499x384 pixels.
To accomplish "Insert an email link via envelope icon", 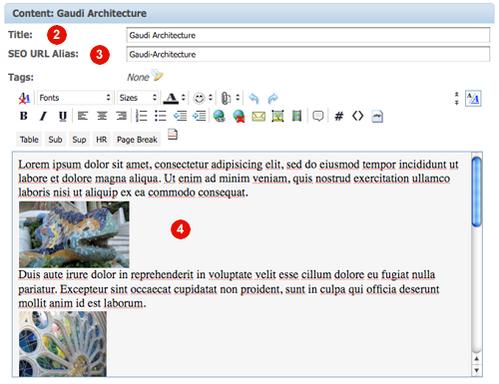I will [x=258, y=116].
